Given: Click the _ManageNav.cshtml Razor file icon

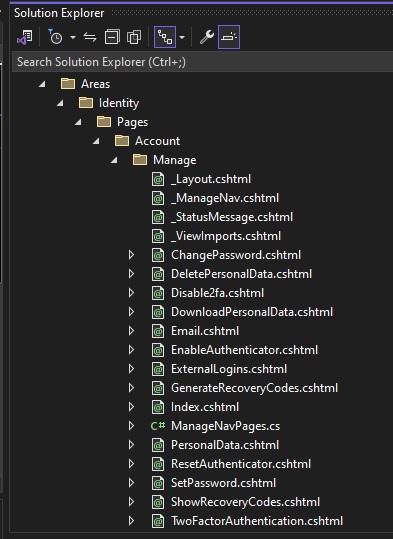Looking at the screenshot, I should (x=158, y=198).
